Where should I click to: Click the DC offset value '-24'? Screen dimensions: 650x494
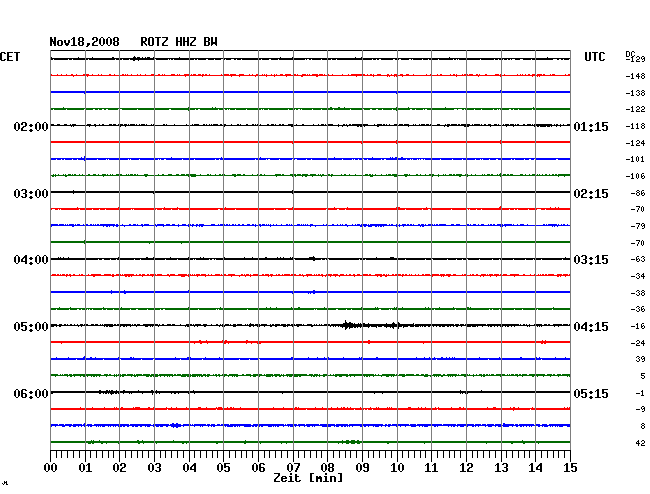(x=638, y=343)
